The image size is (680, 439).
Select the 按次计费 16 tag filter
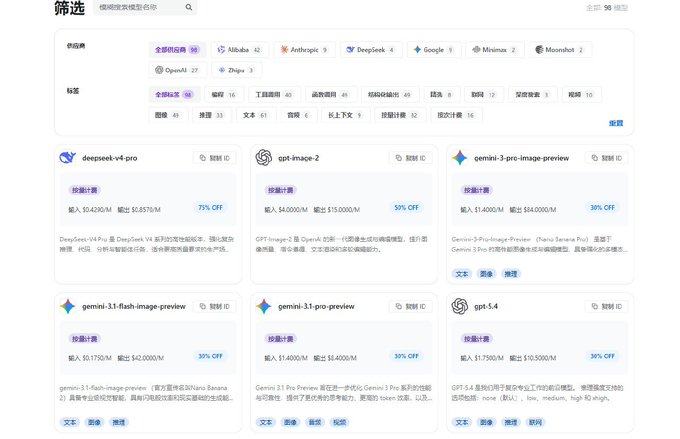pyautogui.click(x=457, y=115)
